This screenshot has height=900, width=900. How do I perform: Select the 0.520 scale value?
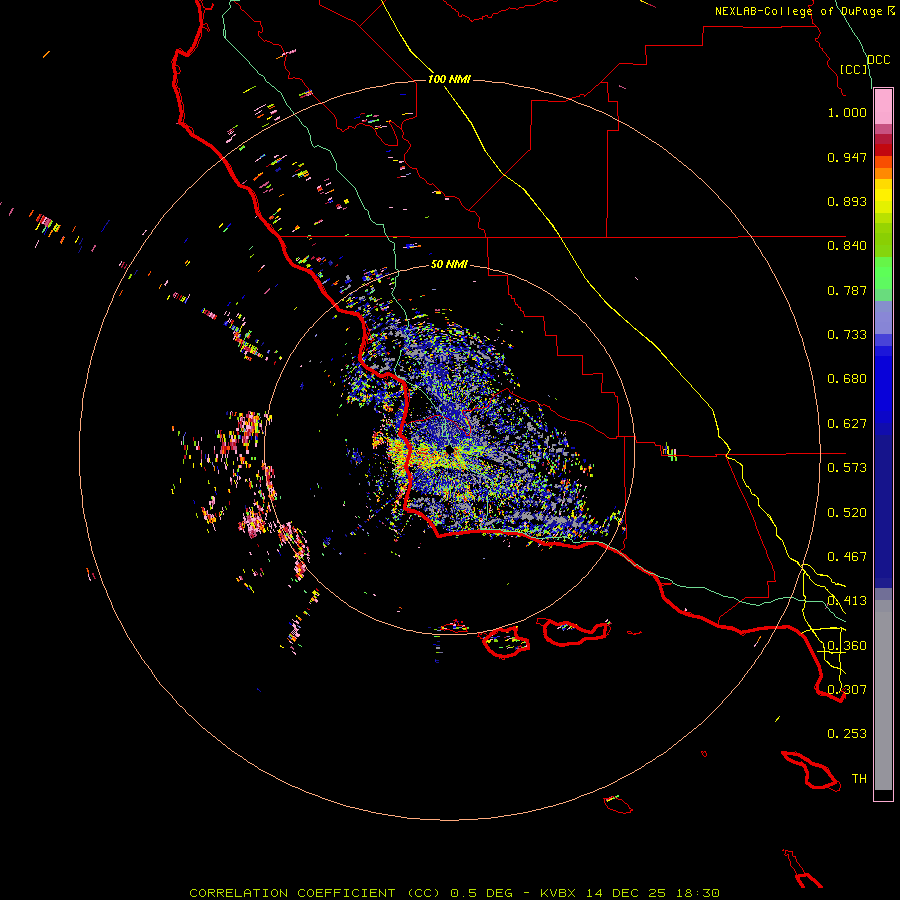click(847, 513)
